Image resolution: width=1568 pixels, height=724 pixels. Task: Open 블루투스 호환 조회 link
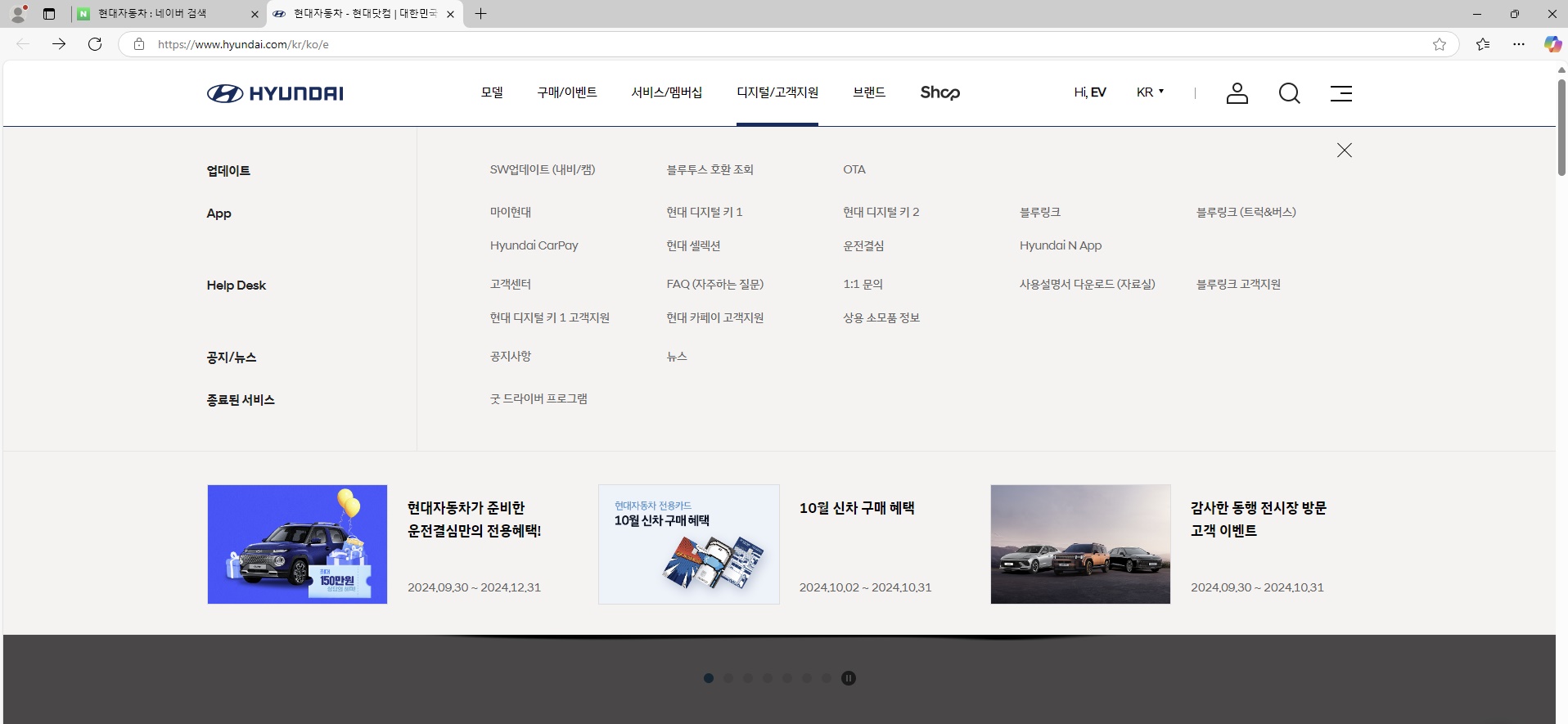pos(710,169)
